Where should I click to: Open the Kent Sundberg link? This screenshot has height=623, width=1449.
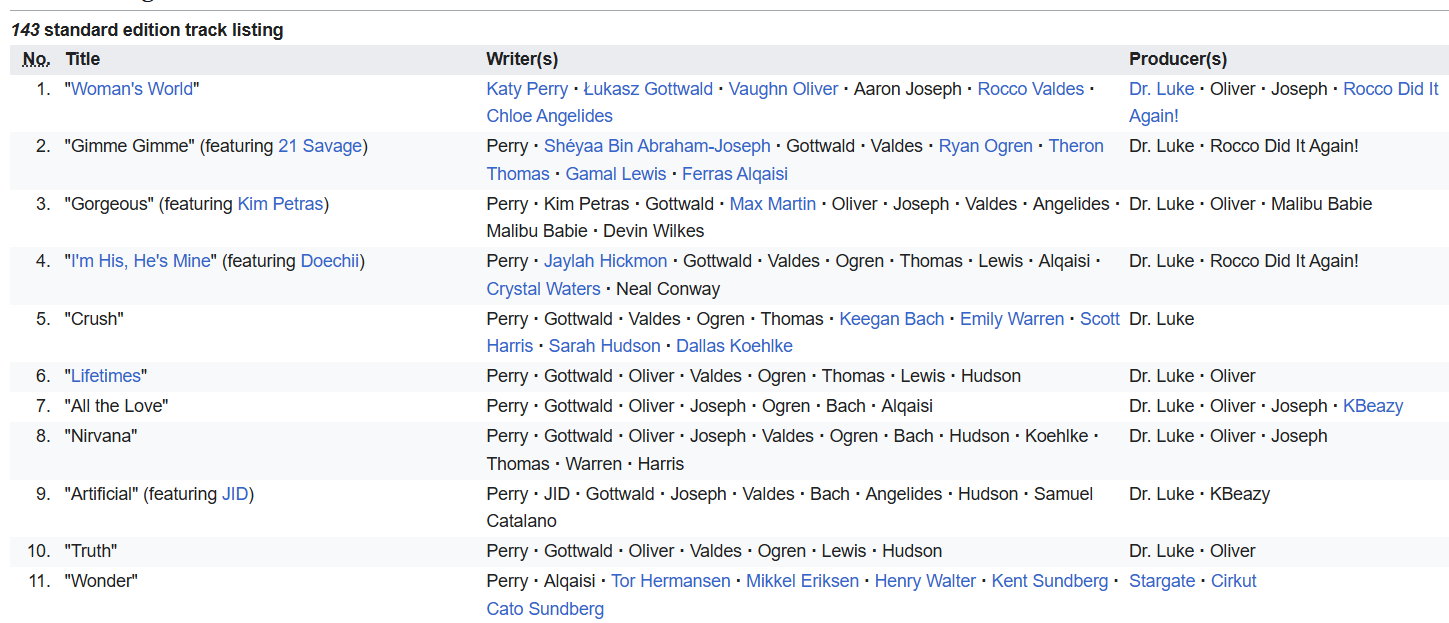click(x=1049, y=581)
